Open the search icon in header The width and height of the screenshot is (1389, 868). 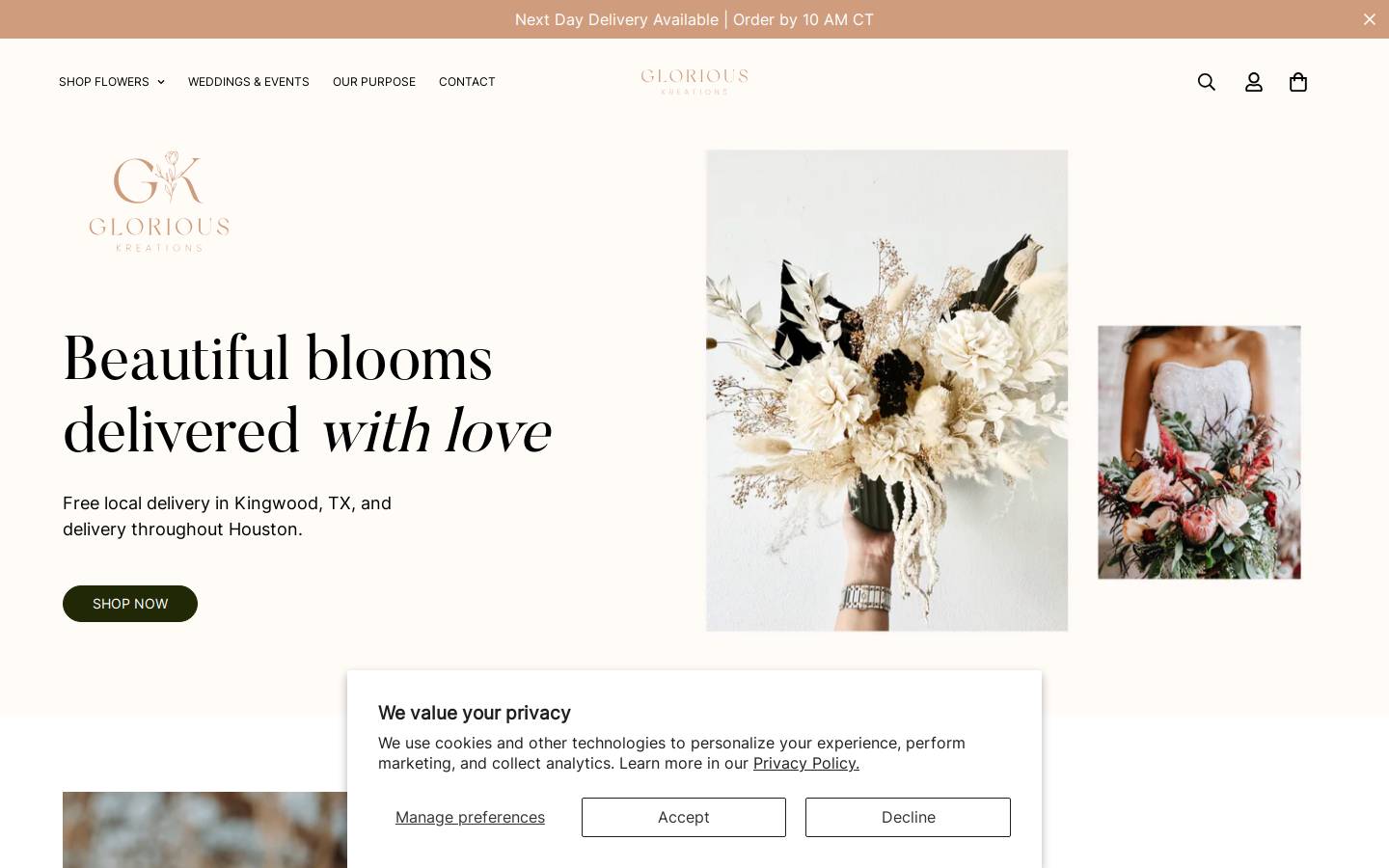pos(1206,82)
